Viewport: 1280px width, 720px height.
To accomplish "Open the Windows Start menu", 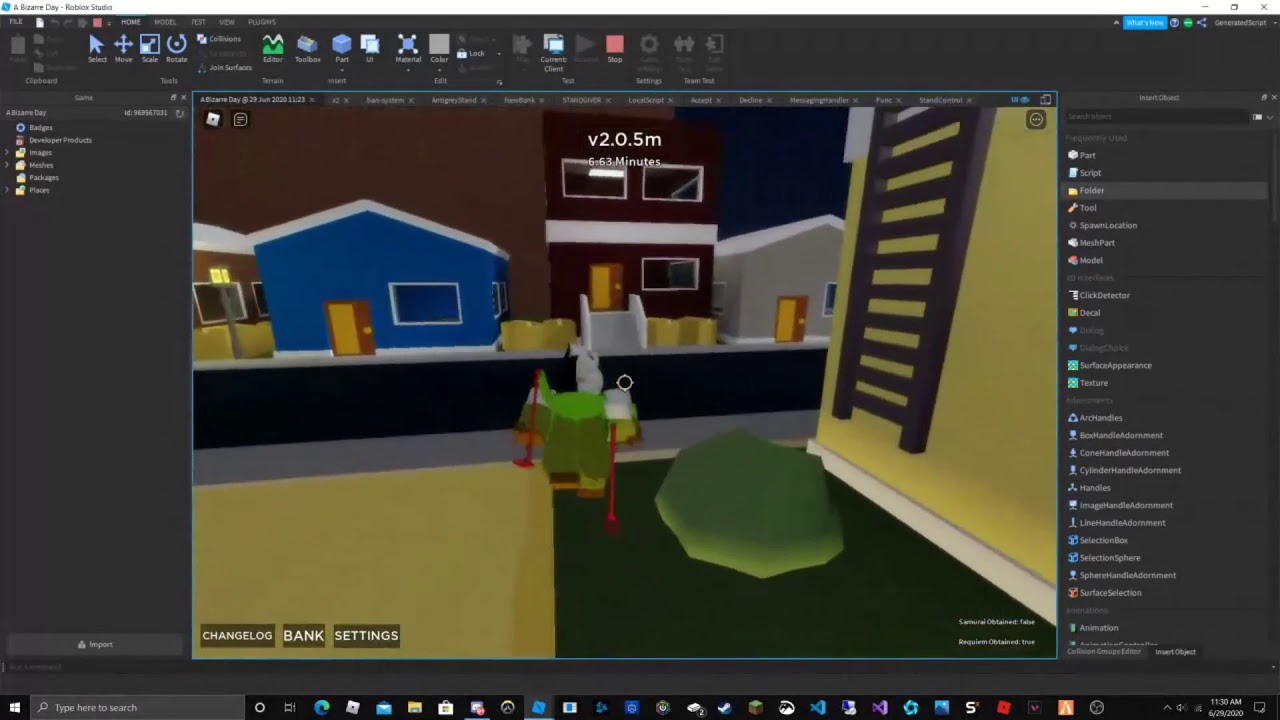I will click(x=15, y=708).
